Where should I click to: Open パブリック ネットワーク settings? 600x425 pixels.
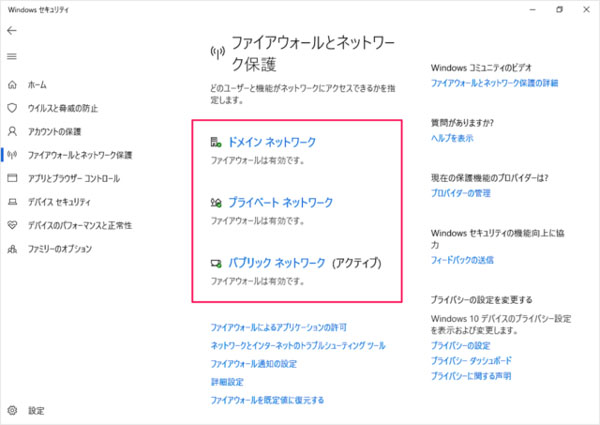tap(277, 263)
